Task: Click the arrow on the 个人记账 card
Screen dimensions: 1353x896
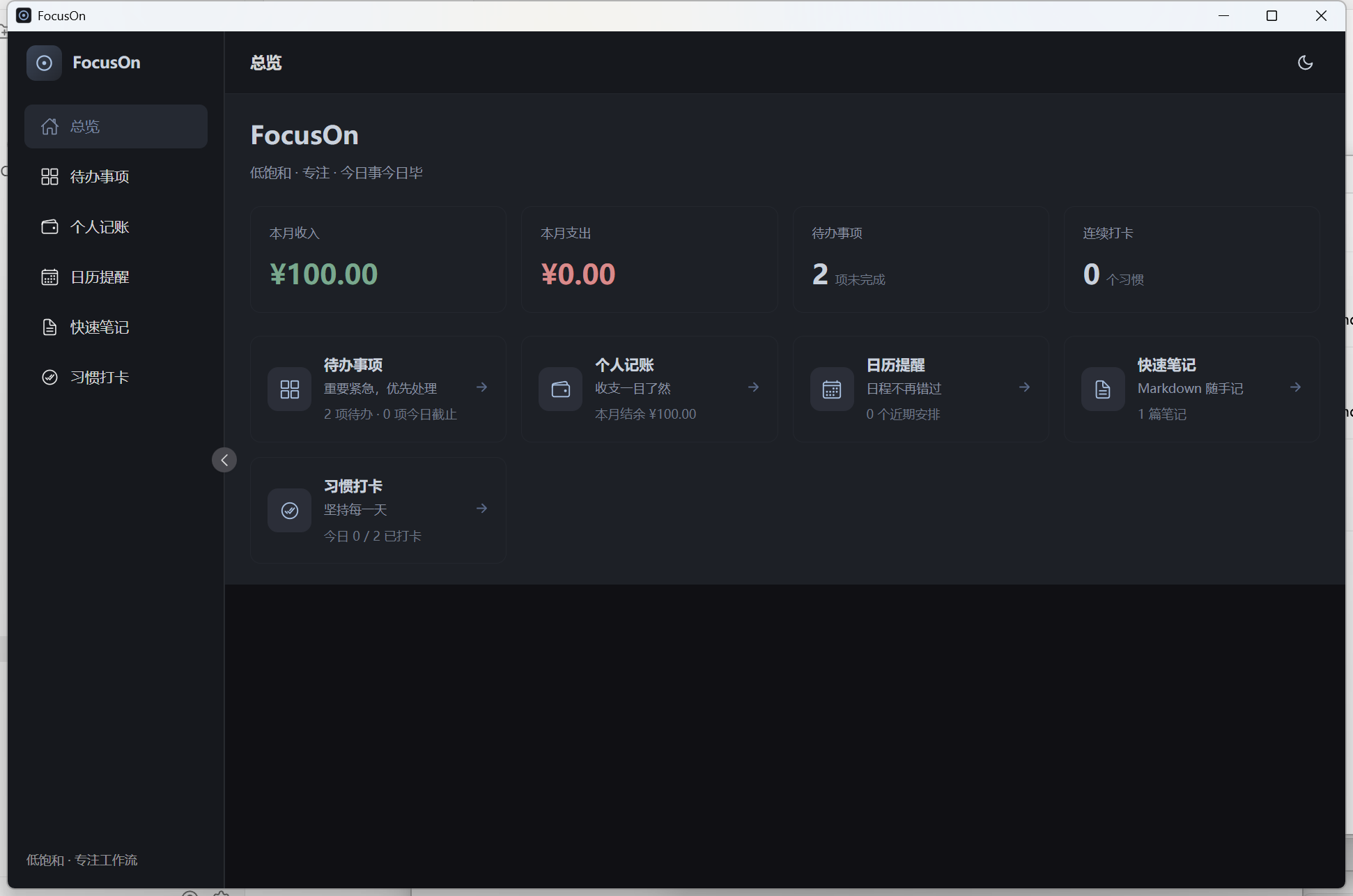Action: [x=753, y=387]
